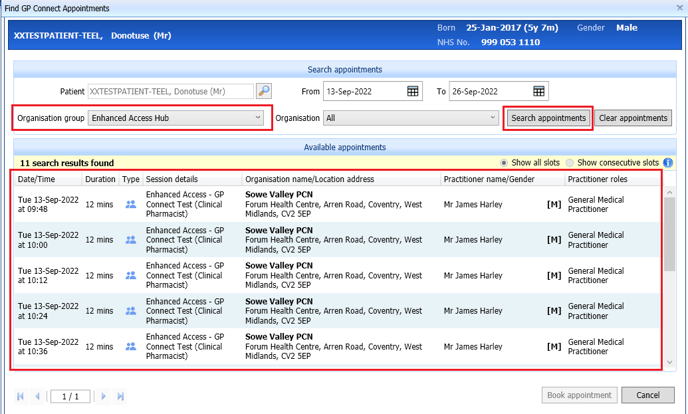Click the Search appointments button
This screenshot has width=688, height=414.
tap(548, 118)
